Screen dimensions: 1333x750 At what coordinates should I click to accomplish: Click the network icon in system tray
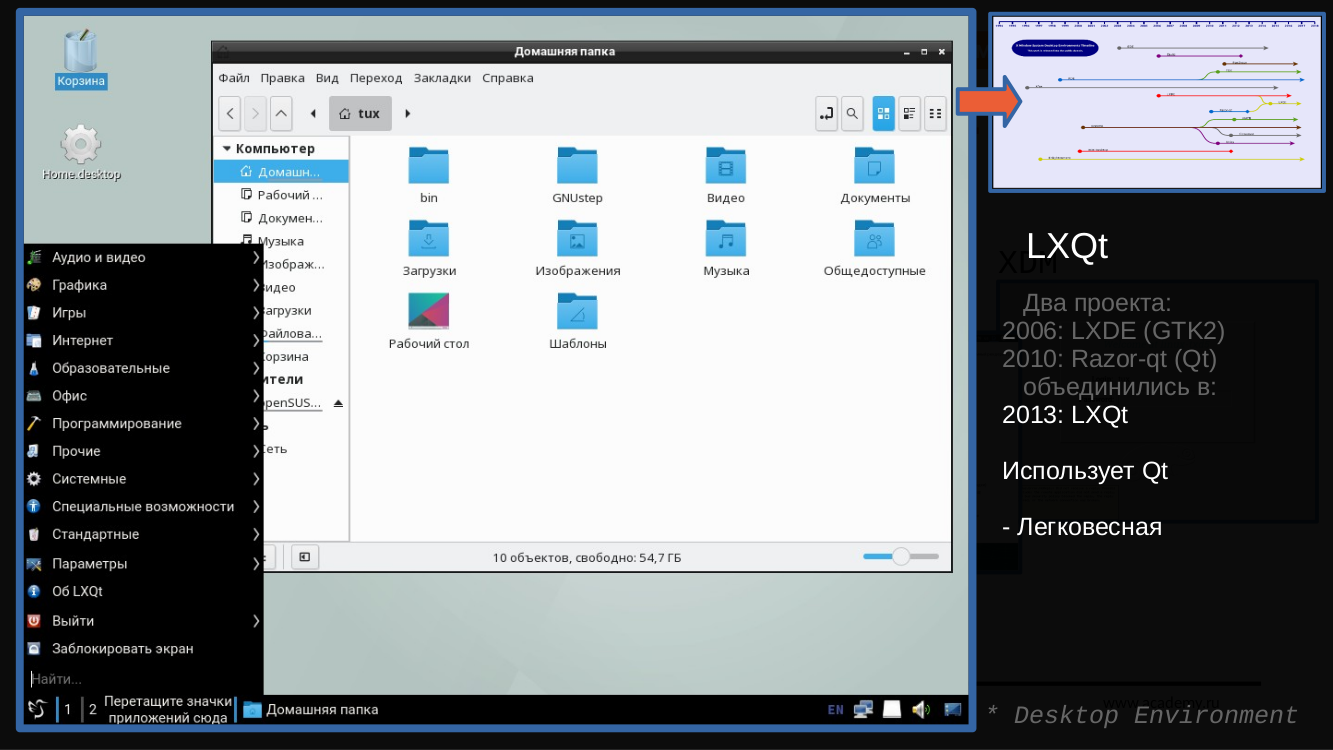(x=863, y=710)
